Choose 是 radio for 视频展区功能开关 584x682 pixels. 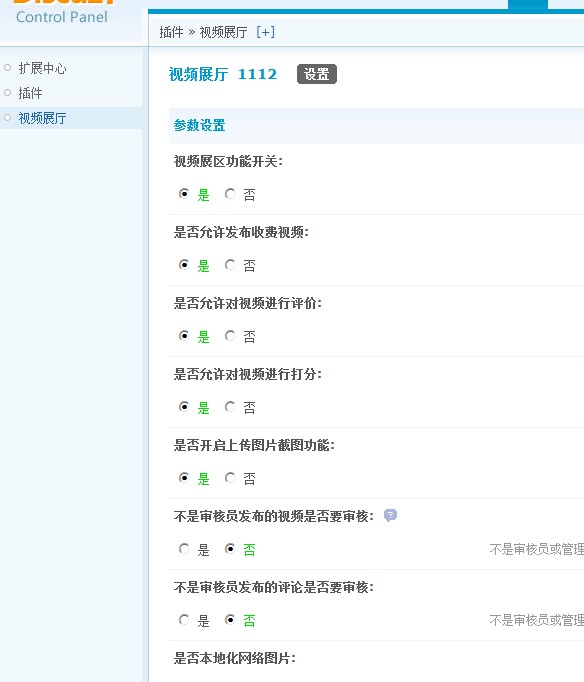[x=184, y=194]
